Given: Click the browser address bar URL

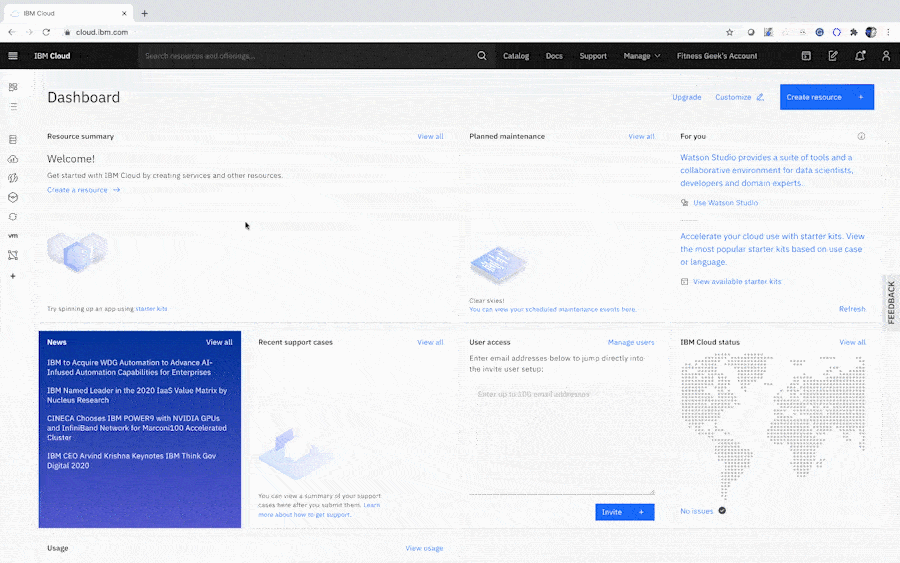Looking at the screenshot, I should tap(102, 32).
